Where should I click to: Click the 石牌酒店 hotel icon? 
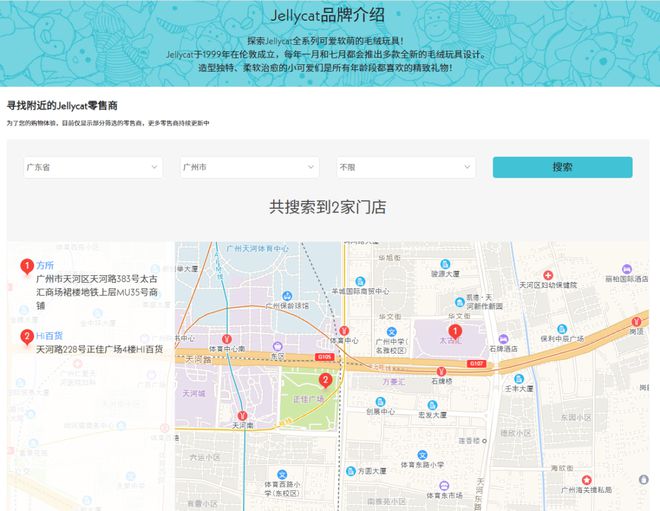(503, 339)
